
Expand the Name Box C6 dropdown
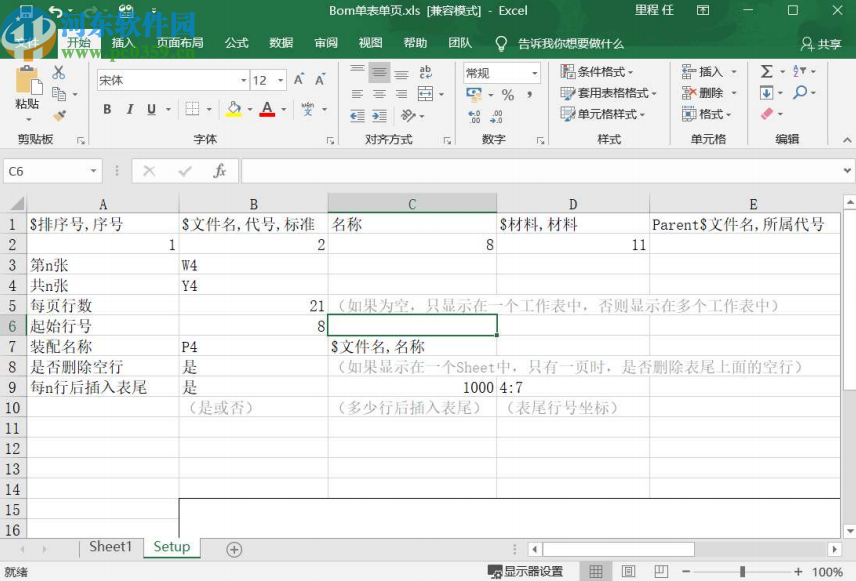point(93,171)
